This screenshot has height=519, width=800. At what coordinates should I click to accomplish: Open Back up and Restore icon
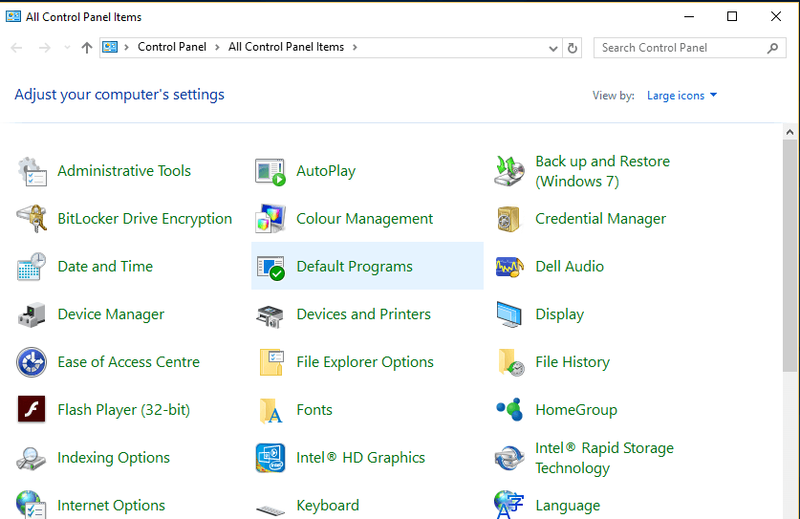(509, 171)
